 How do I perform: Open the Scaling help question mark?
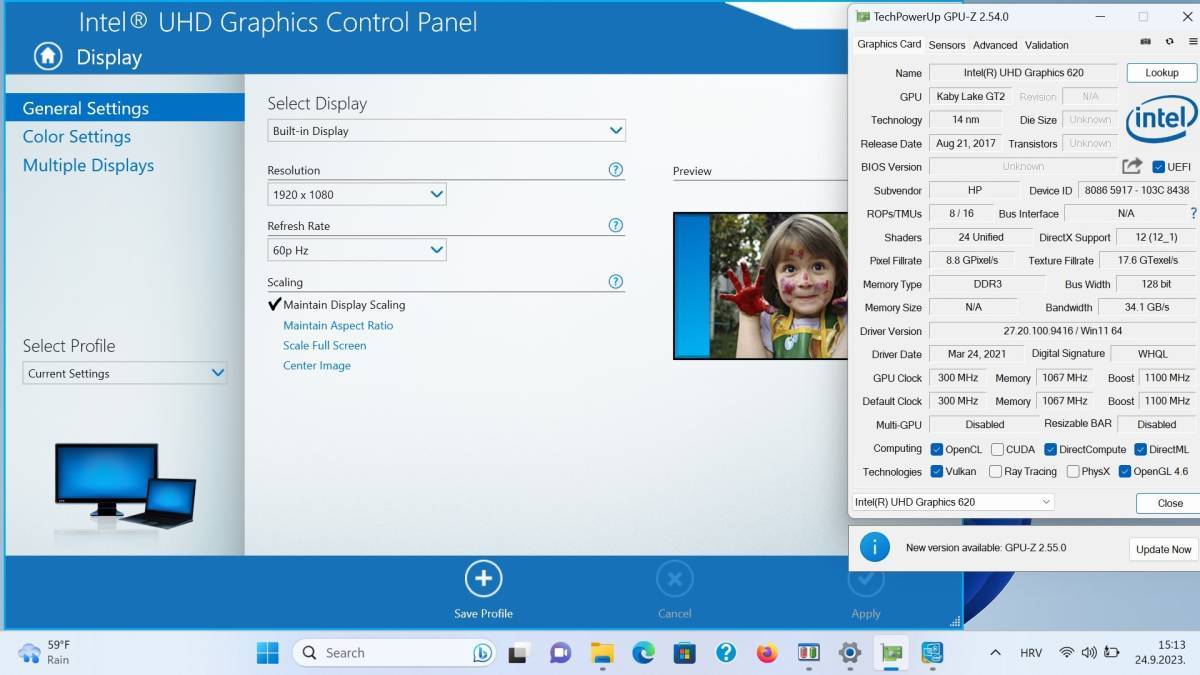616,282
